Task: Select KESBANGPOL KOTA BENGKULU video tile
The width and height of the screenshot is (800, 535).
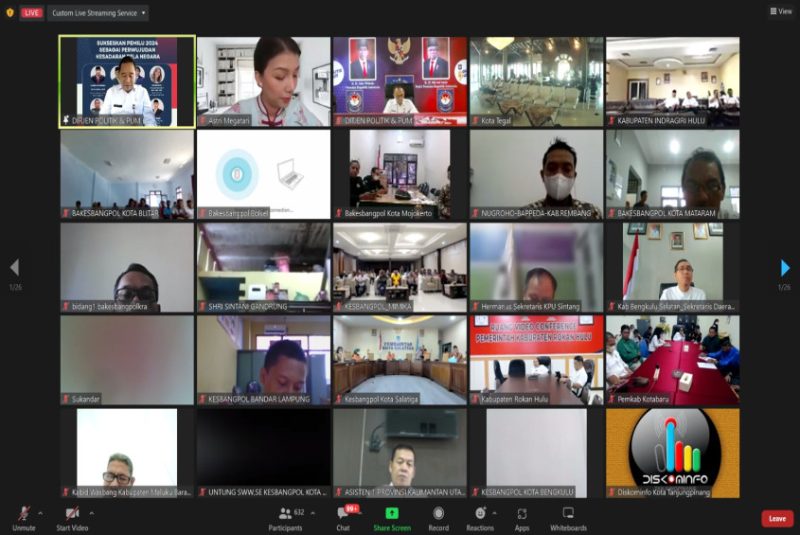Action: pyautogui.click(x=536, y=453)
